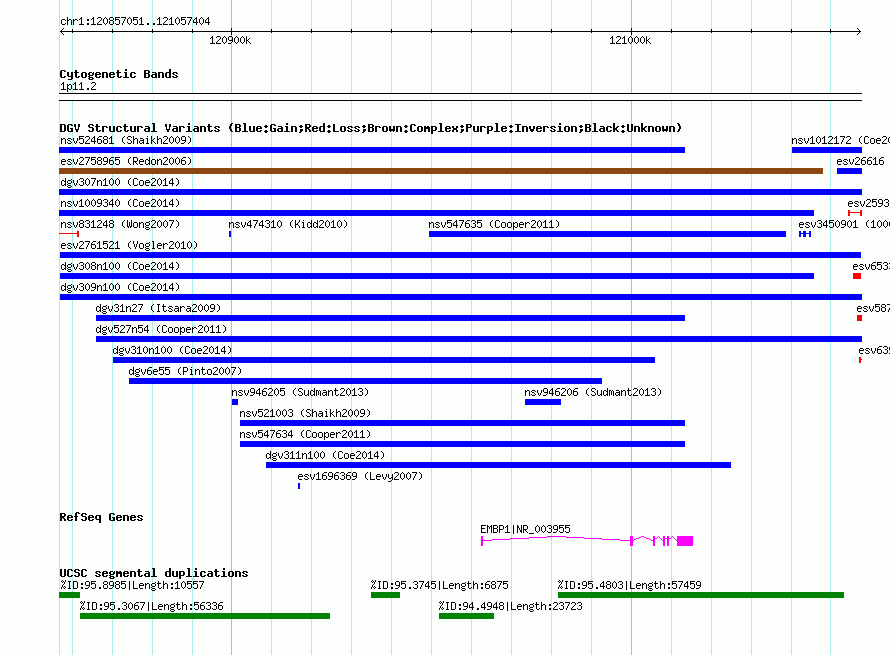Select the dgv310n100 (Coe2014) variant bar
The width and height of the screenshot is (890, 655).
point(384,360)
